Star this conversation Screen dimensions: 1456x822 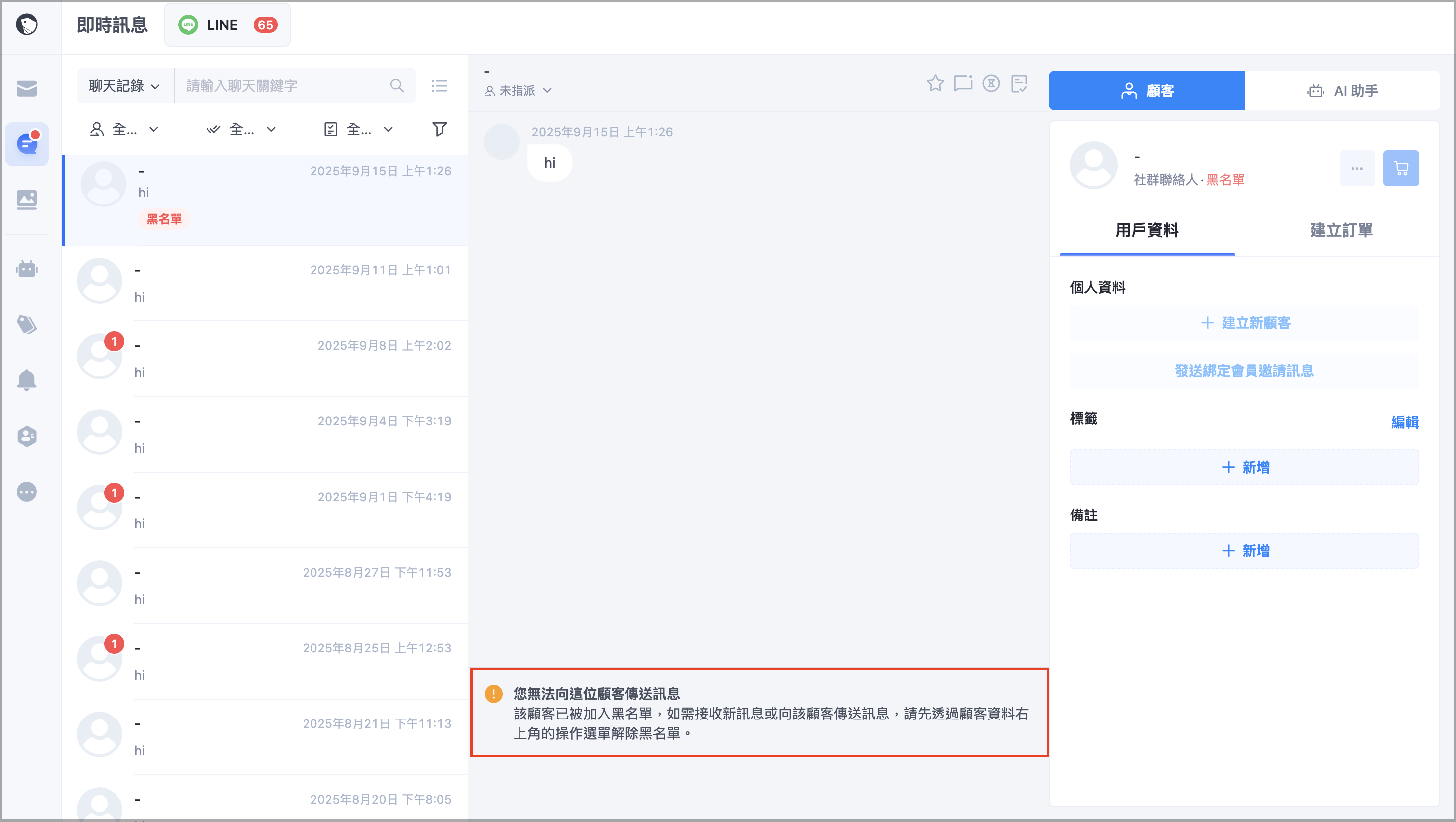(x=936, y=83)
